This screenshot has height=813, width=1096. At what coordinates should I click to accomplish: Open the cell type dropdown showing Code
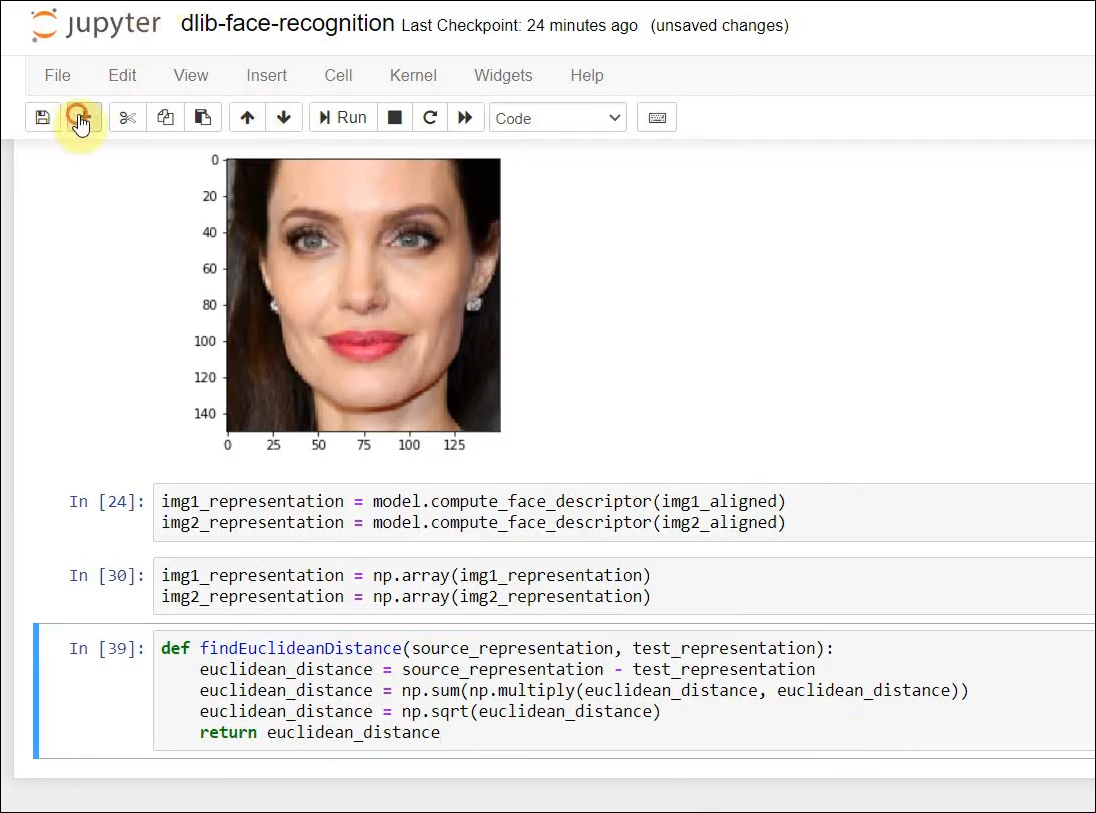pos(557,118)
